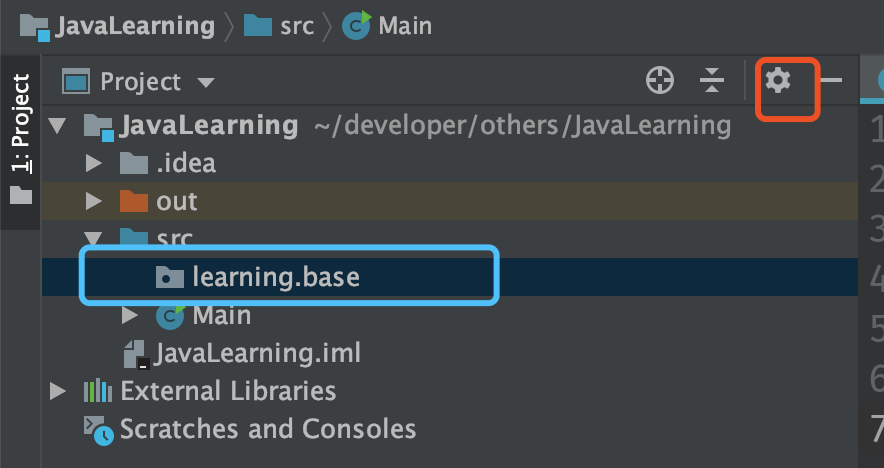Screen dimensions: 884x468
Task: Open the Project panel settings gear
Action: (777, 80)
